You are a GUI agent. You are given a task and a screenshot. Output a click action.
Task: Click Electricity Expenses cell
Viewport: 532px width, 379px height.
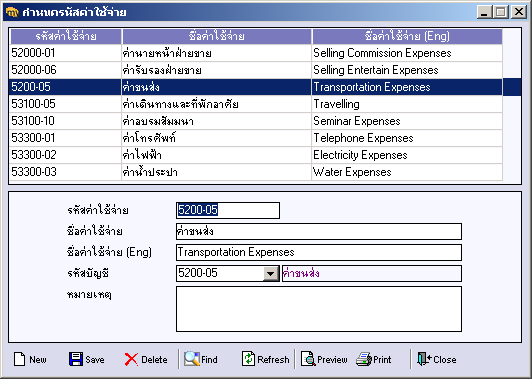407,155
